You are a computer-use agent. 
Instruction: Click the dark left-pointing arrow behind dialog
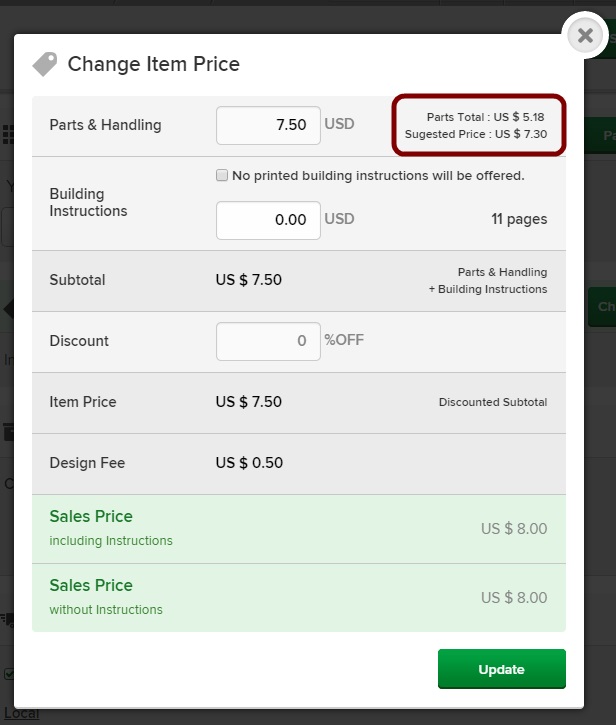coord(8,309)
